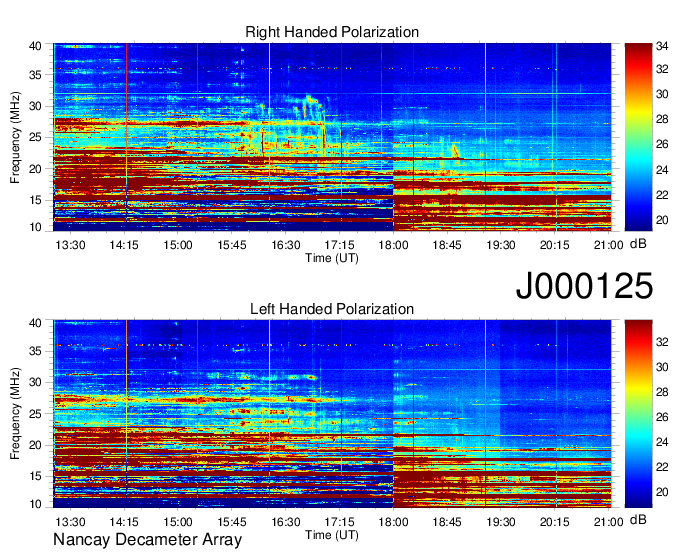Click the 15:00 time tick under the bottom plot

(x=178, y=522)
